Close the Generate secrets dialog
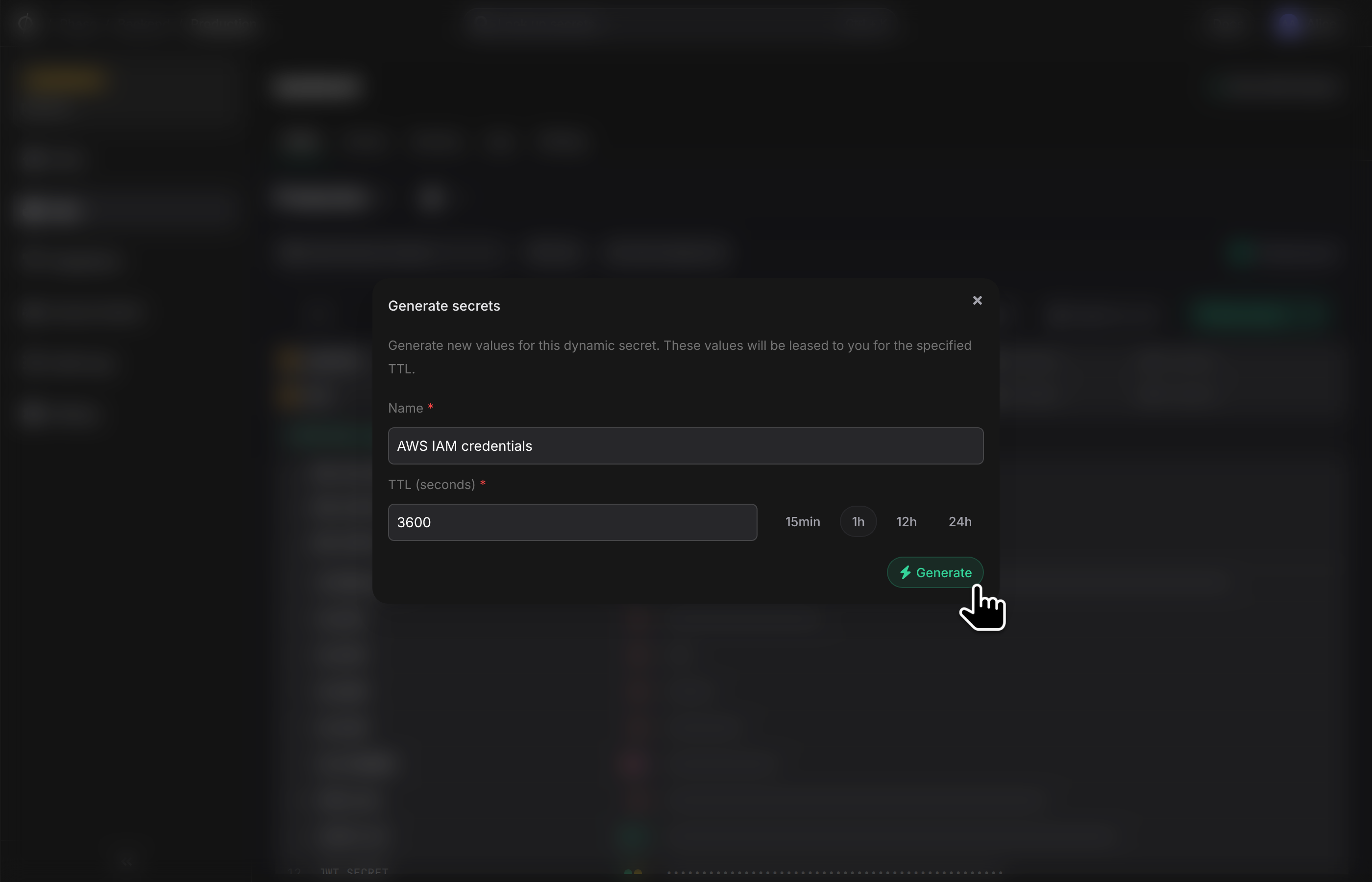Screen dimensions: 1372x882 (x=978, y=301)
